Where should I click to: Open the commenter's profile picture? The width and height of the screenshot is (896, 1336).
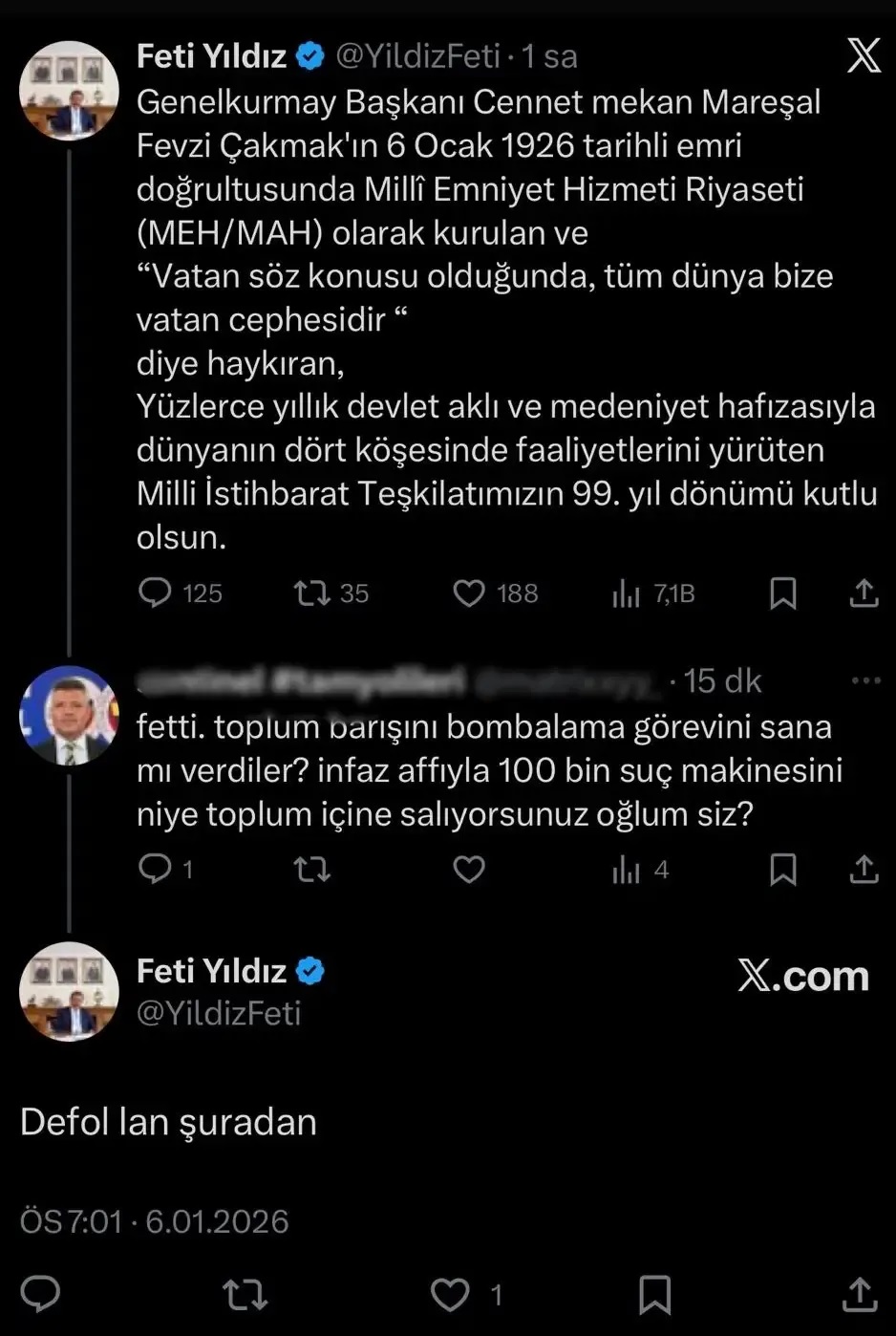click(69, 715)
